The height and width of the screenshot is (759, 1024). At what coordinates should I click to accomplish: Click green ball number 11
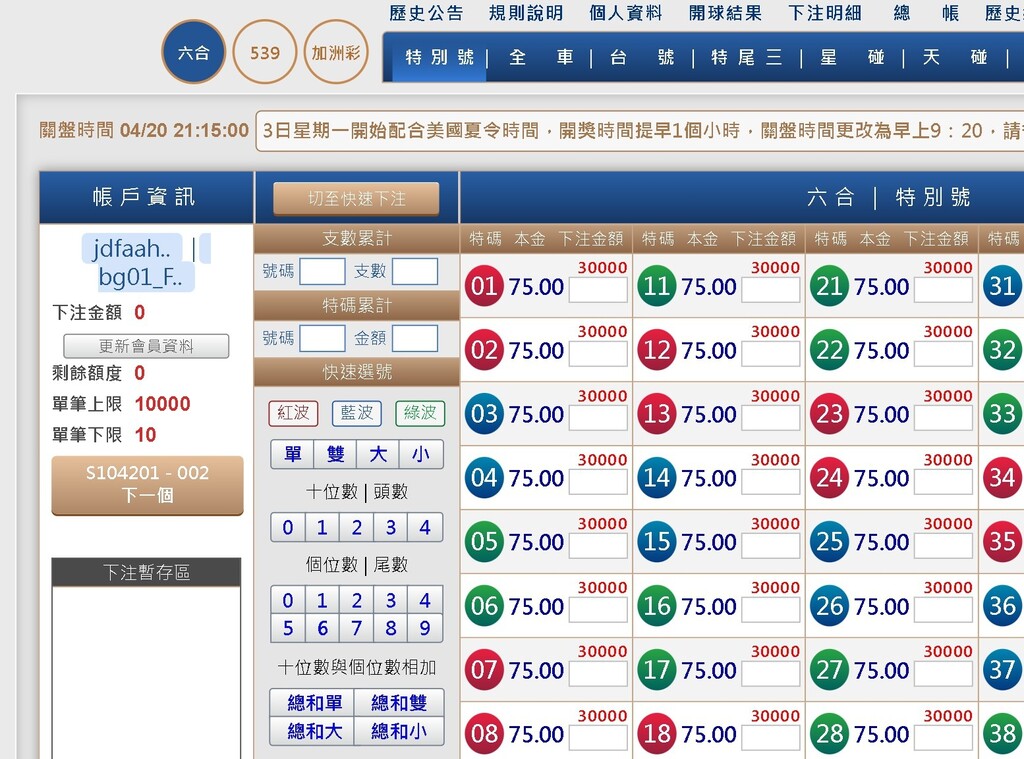click(x=657, y=287)
